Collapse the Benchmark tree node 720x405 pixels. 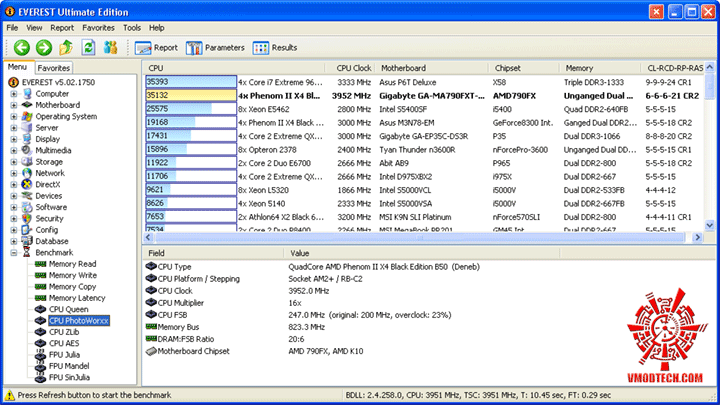point(14,253)
